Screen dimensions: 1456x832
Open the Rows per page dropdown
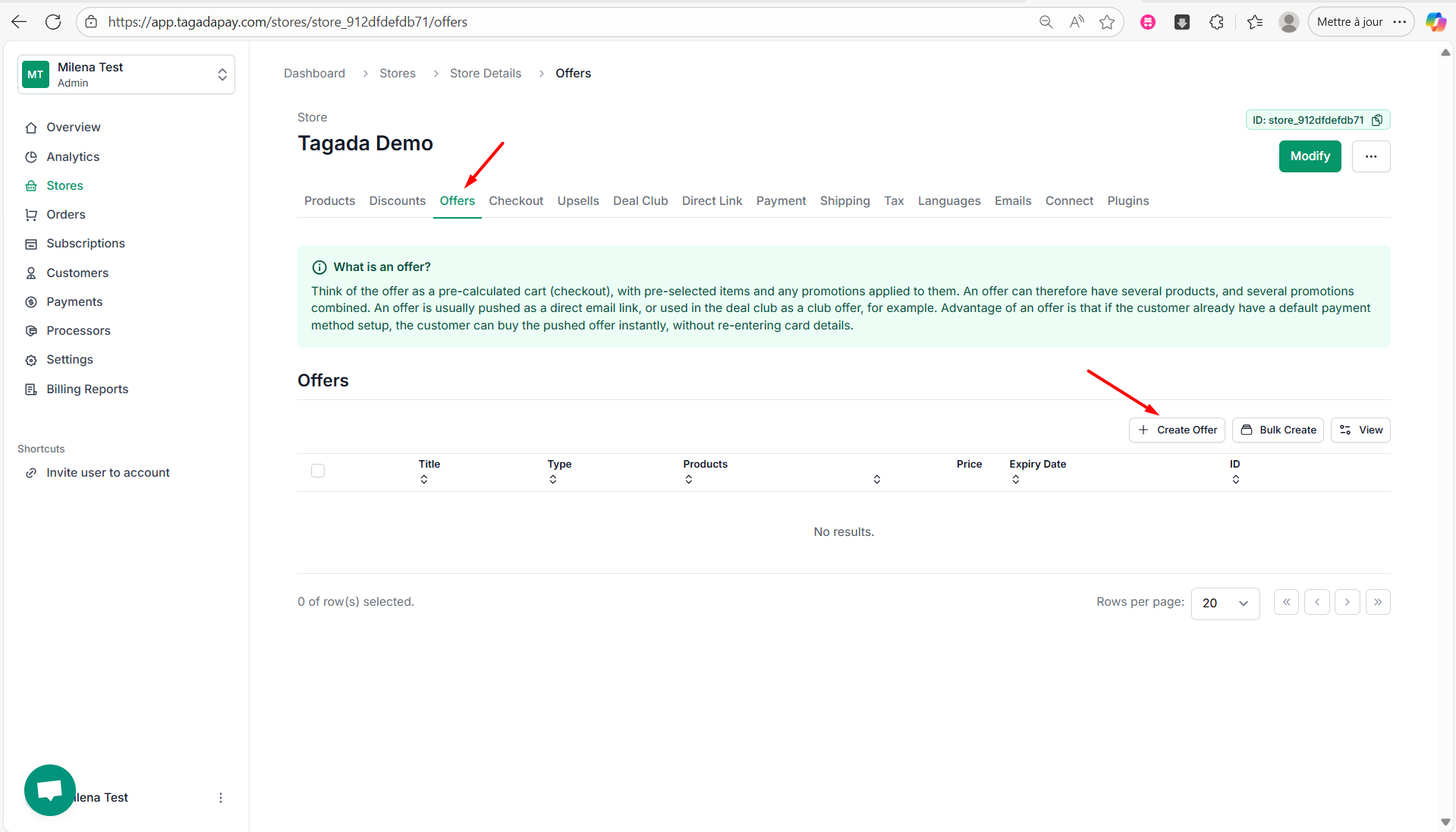point(1225,603)
